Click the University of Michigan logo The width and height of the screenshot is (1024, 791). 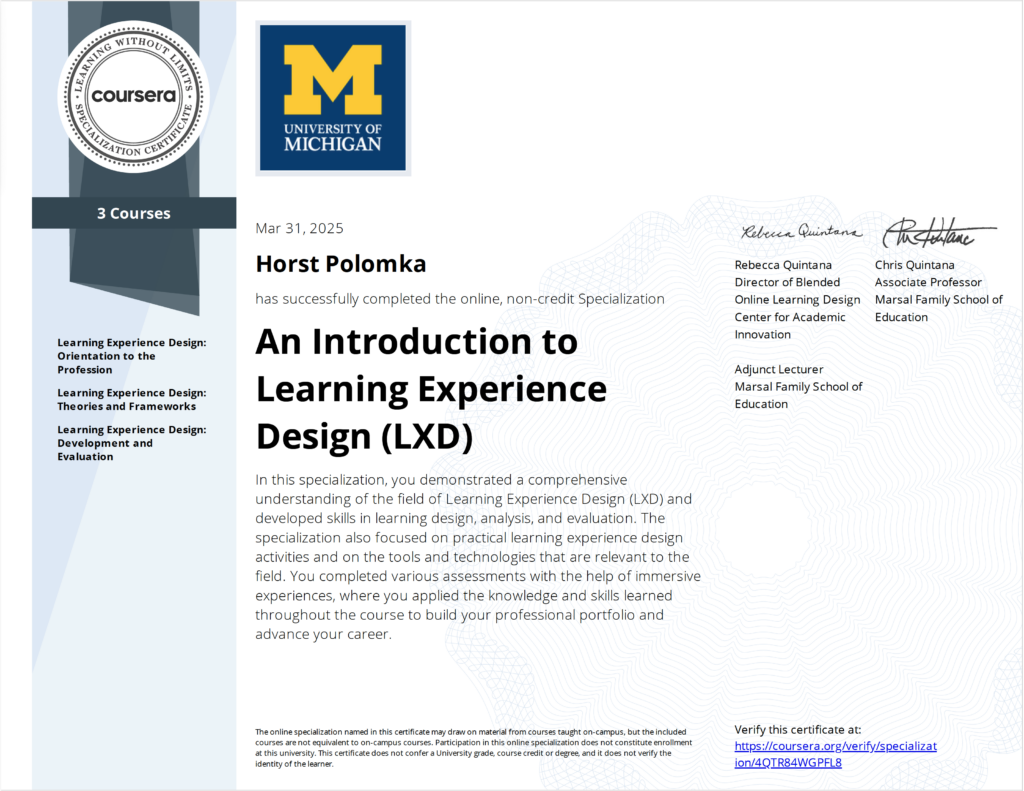333,98
